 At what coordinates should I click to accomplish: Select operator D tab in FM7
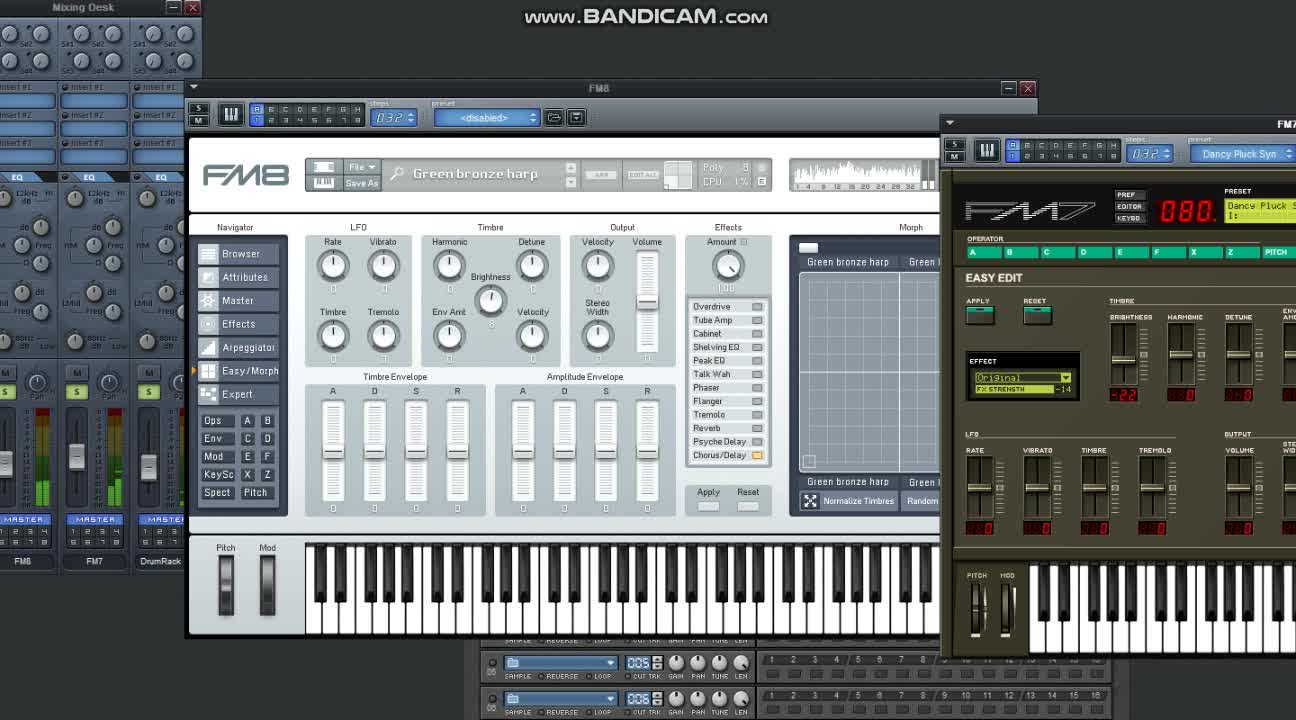1095,252
